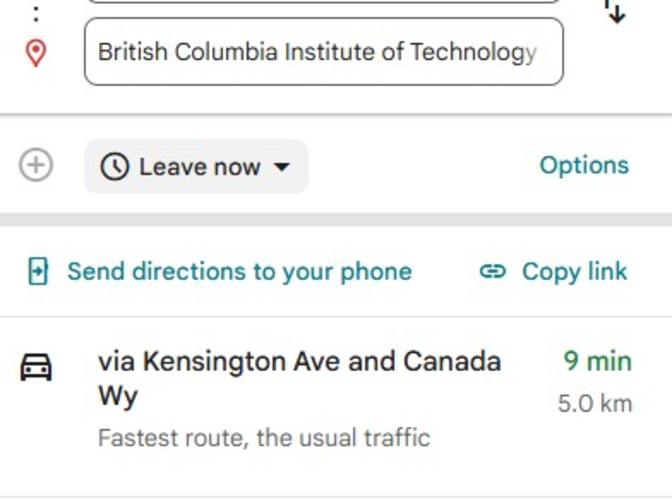Click the red destination pin icon
The width and height of the screenshot is (672, 501).
click(36, 52)
